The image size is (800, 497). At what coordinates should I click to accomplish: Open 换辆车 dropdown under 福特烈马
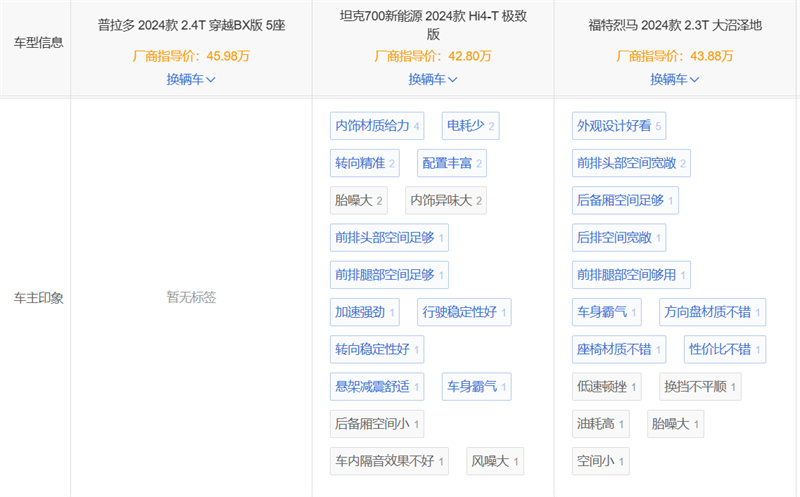[x=674, y=79]
